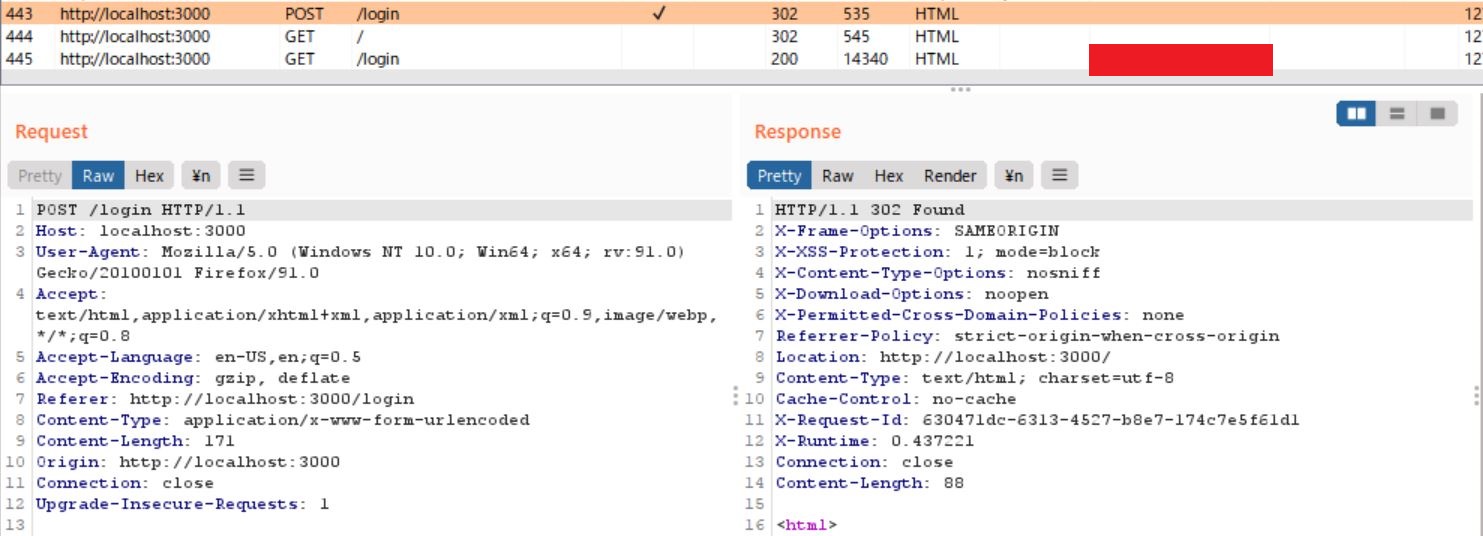Click the X-Frame-Options response header
Screen dimensions: 1483x536
coord(917,231)
